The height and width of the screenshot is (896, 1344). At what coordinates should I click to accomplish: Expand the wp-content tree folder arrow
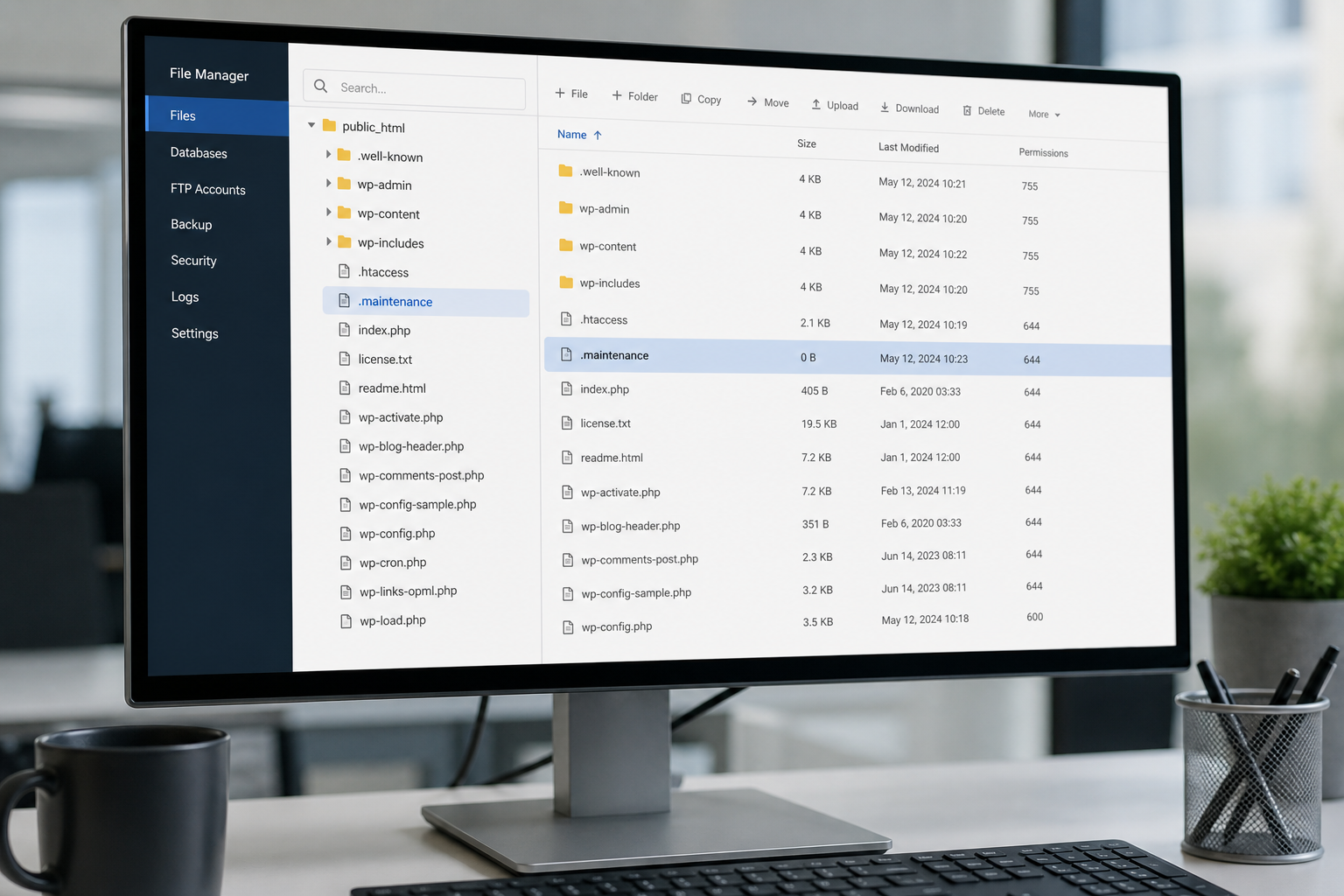click(328, 212)
